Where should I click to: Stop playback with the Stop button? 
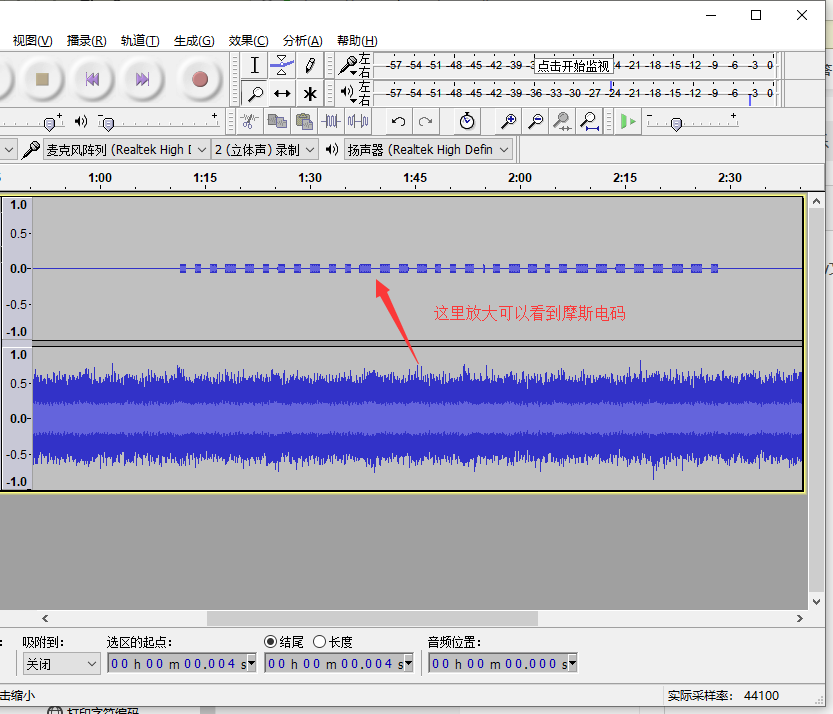[42, 80]
